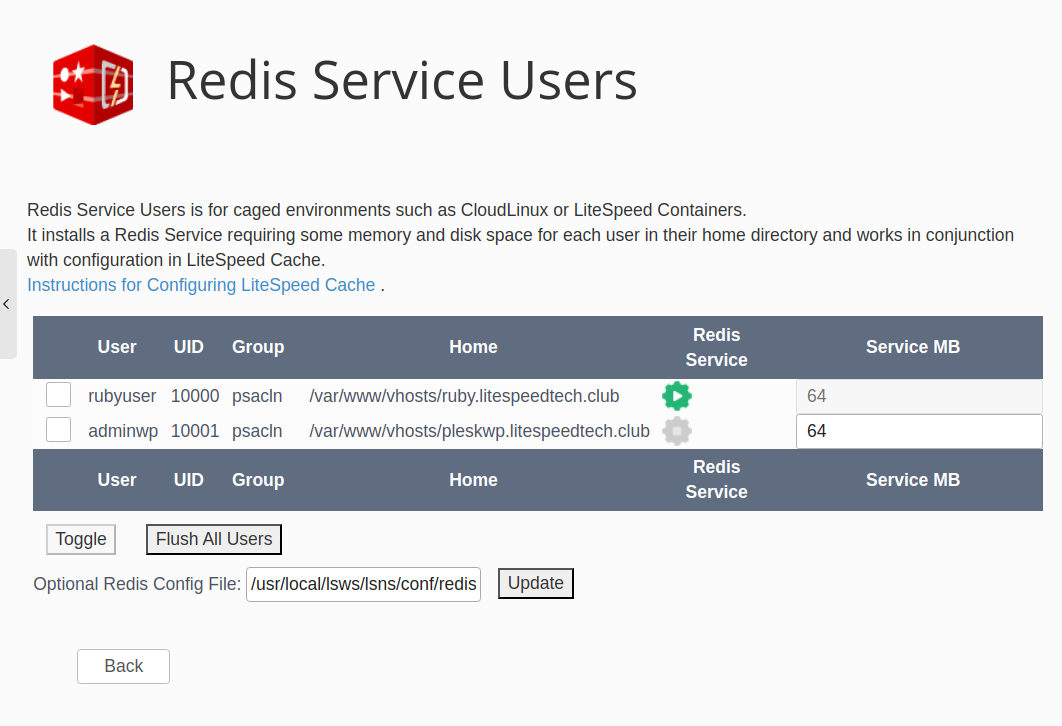Viewport: 1062px width, 726px height.
Task: Click gray stopped Redis service icon for adminwp
Action: click(x=677, y=431)
